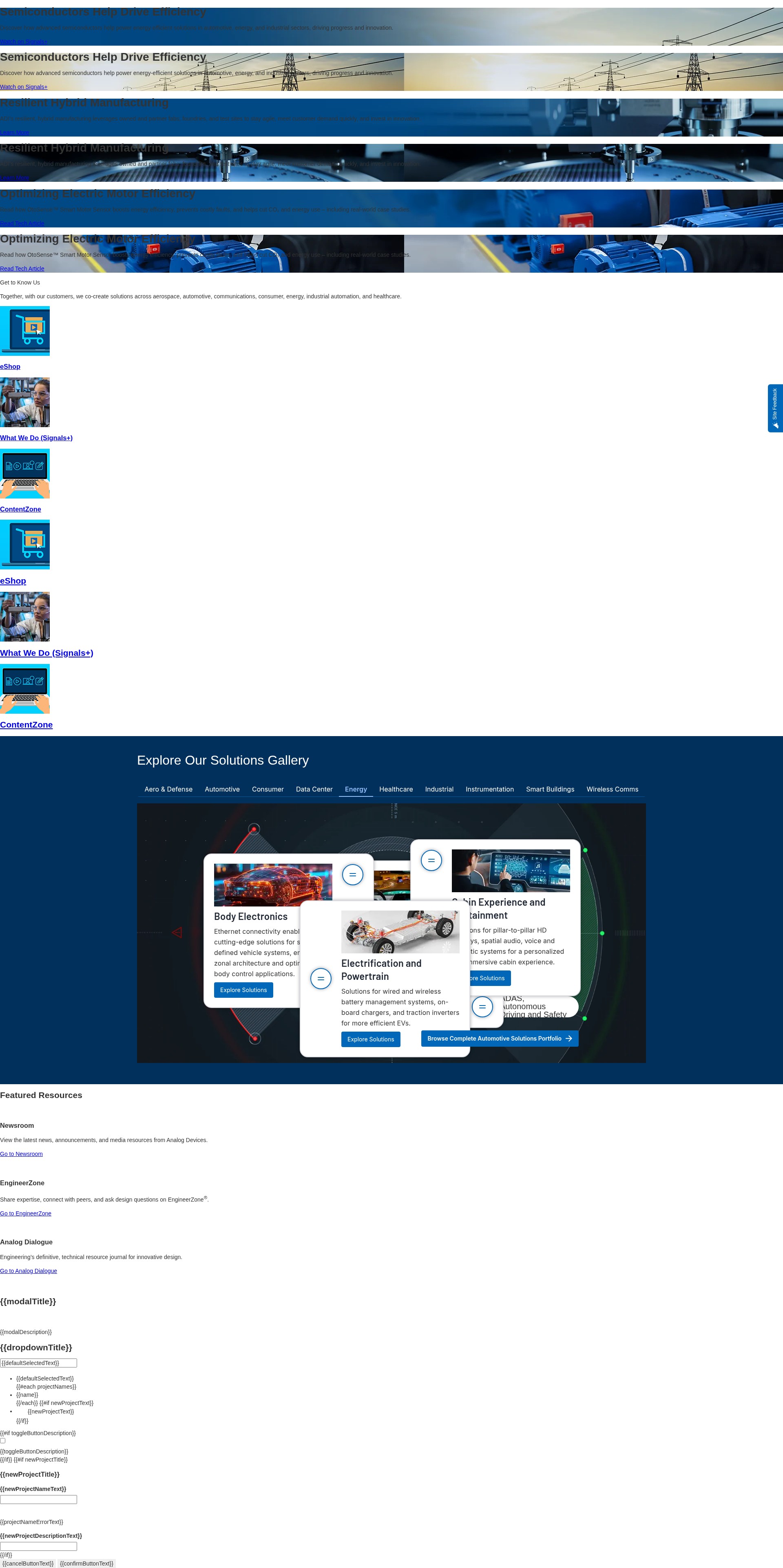The height and width of the screenshot is (1568, 783).
Task: Click the Body Electronics card title
Action: pos(251,916)
